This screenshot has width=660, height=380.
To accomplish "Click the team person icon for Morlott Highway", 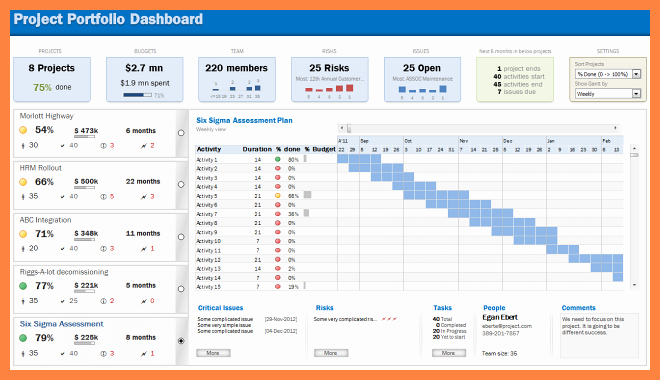I will (23, 146).
